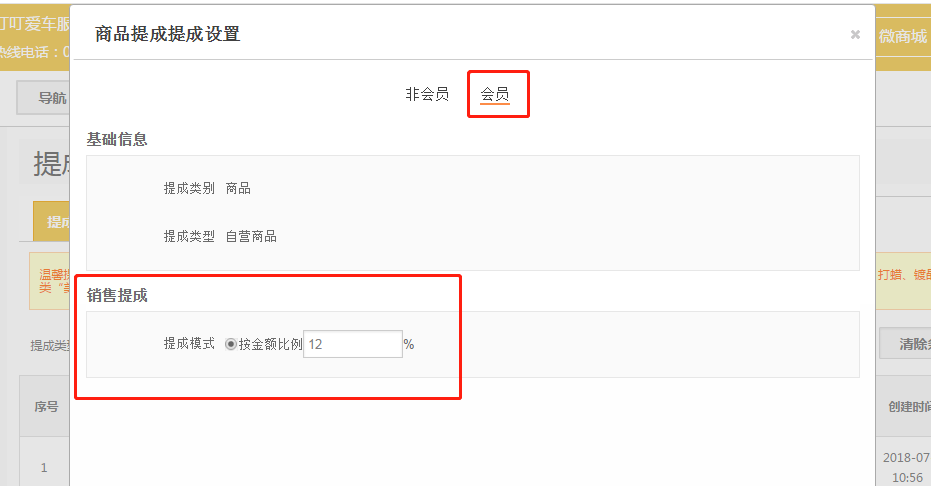Click the yellow 提成 tab behind the dialog

coord(56,222)
